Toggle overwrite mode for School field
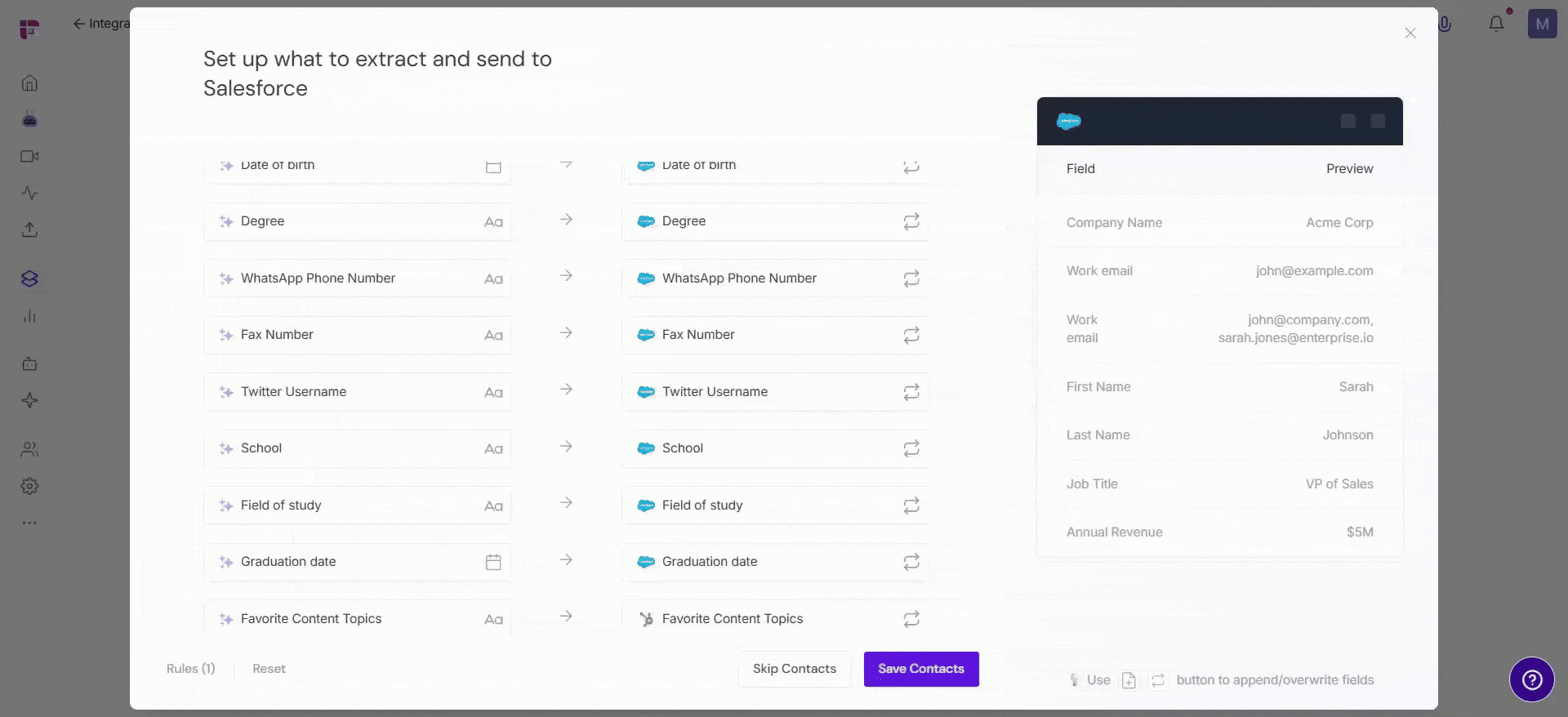The image size is (1568, 717). coord(911,448)
